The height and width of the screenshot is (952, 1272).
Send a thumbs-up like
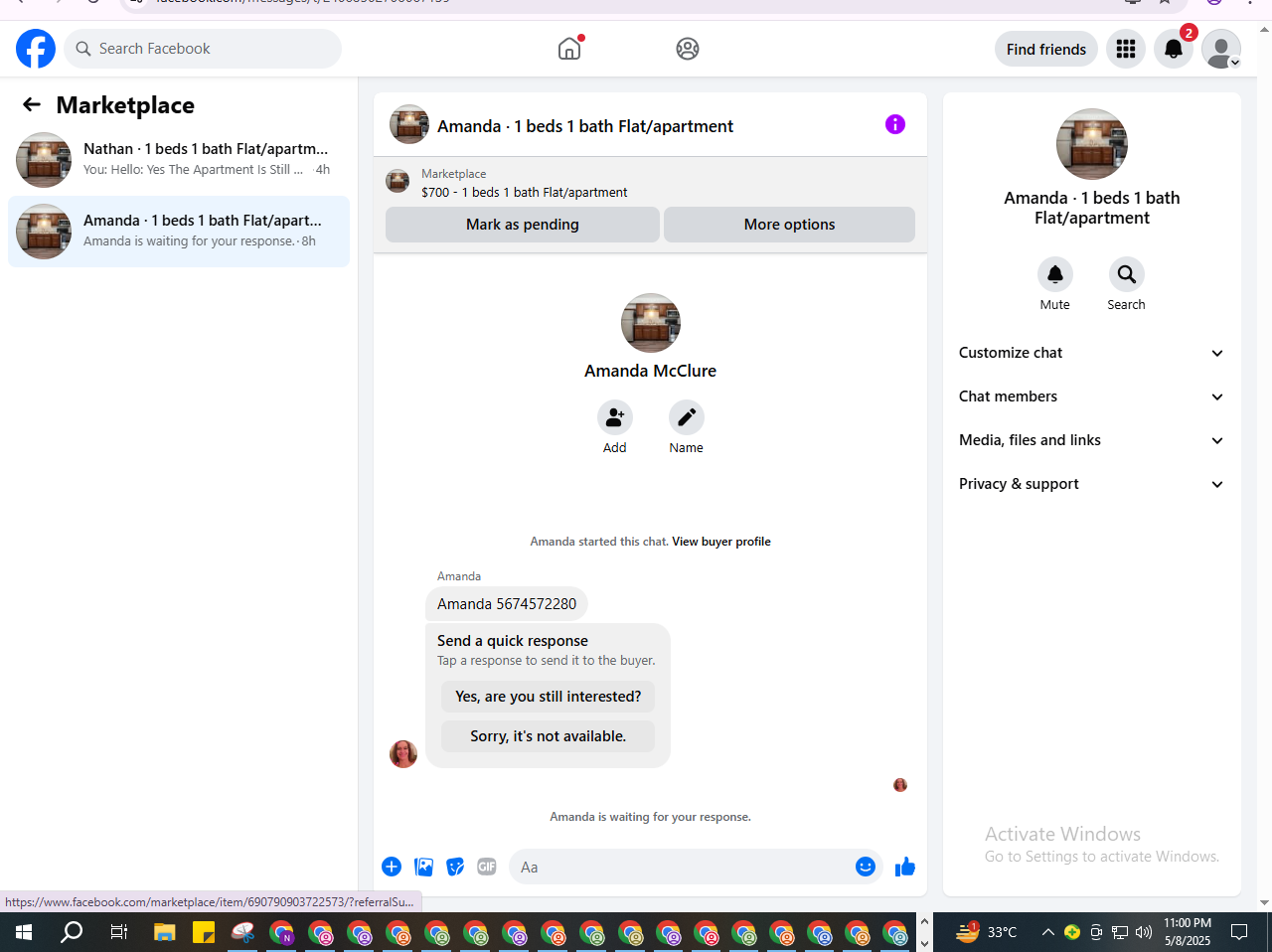pyautogui.click(x=905, y=867)
